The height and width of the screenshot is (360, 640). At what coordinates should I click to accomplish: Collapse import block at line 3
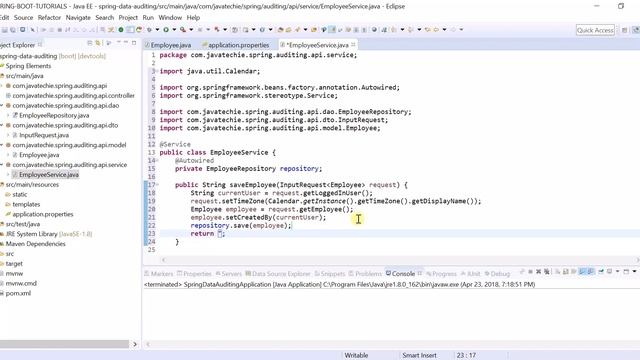(158, 71)
